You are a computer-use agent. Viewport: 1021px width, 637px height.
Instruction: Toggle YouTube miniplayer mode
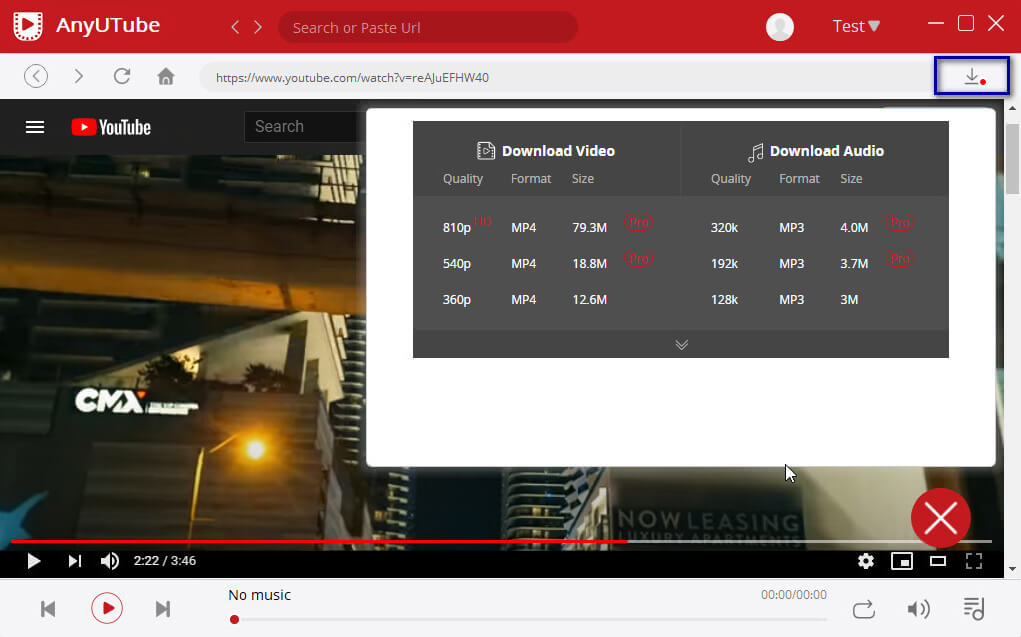coord(902,561)
